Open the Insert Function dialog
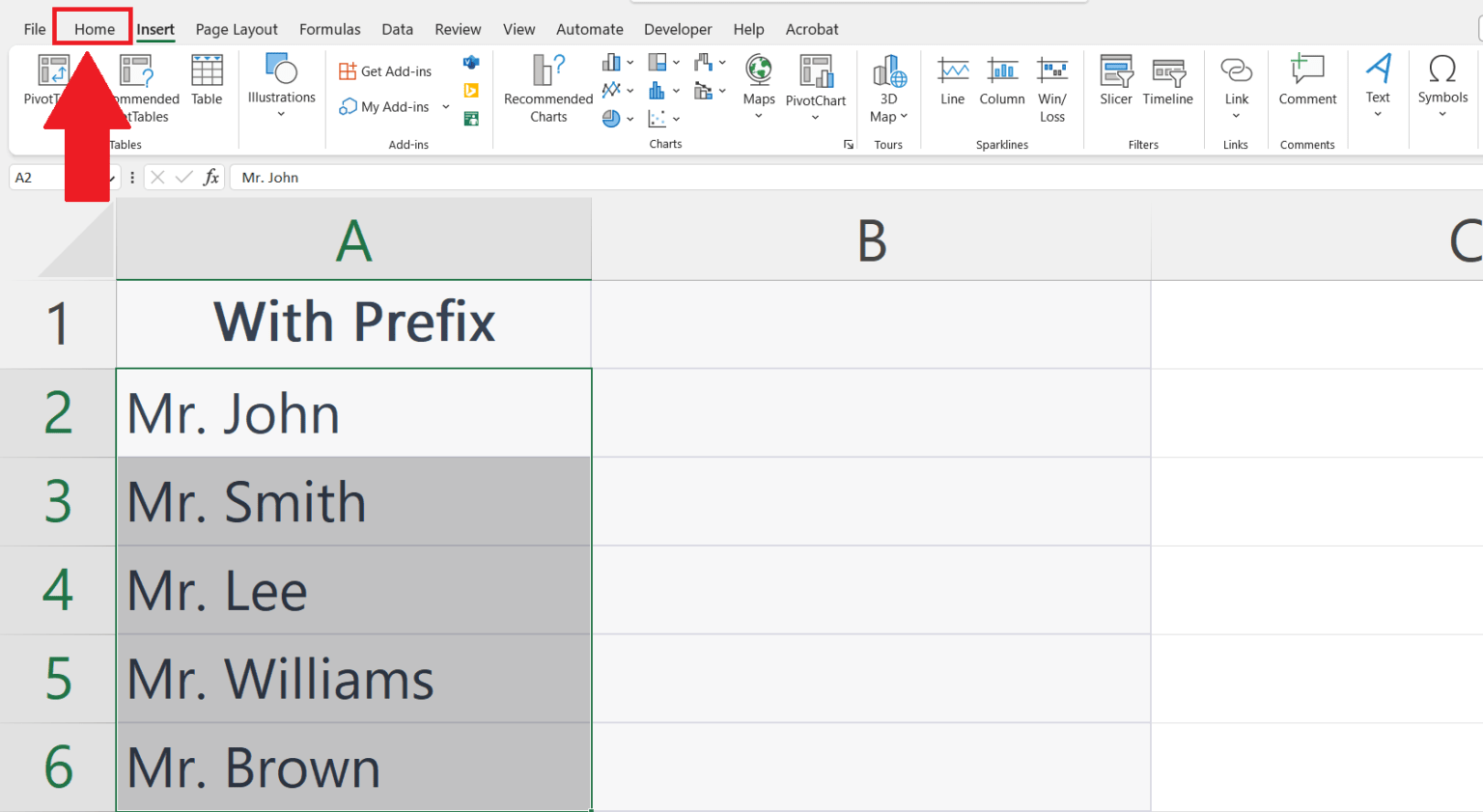The image size is (1483, 812). point(211,177)
